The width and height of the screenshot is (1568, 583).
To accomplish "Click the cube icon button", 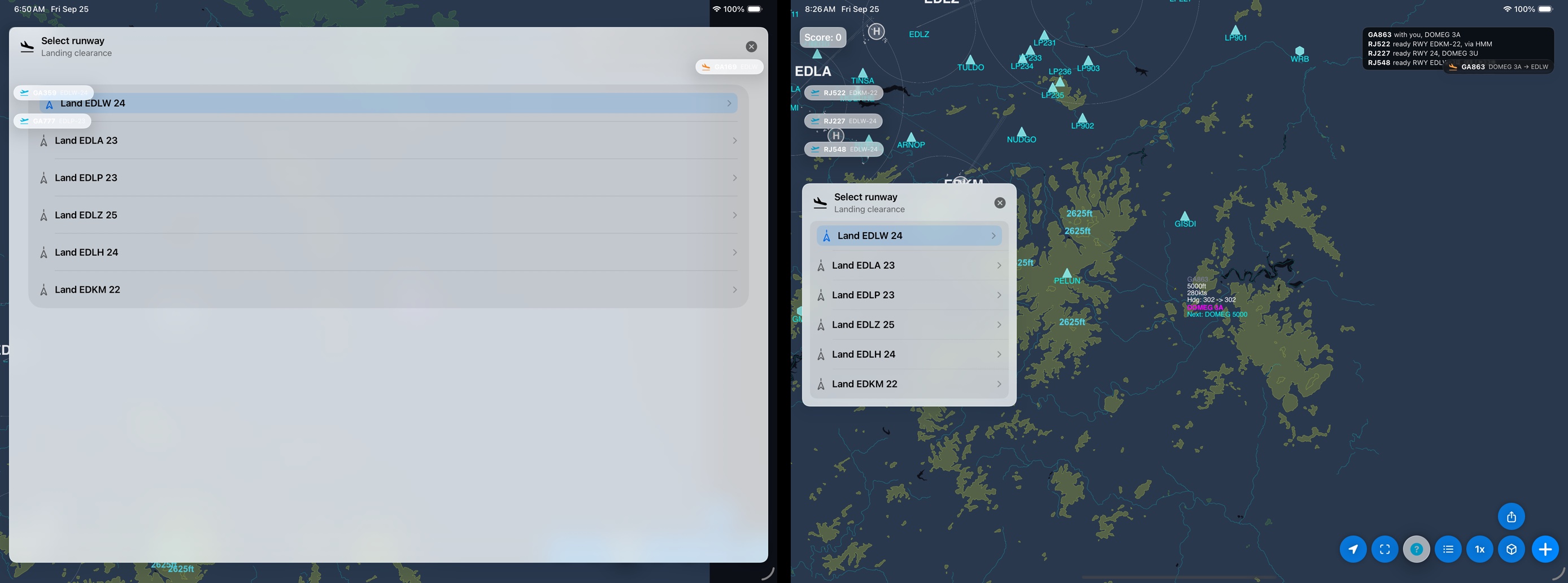I will coord(1511,550).
